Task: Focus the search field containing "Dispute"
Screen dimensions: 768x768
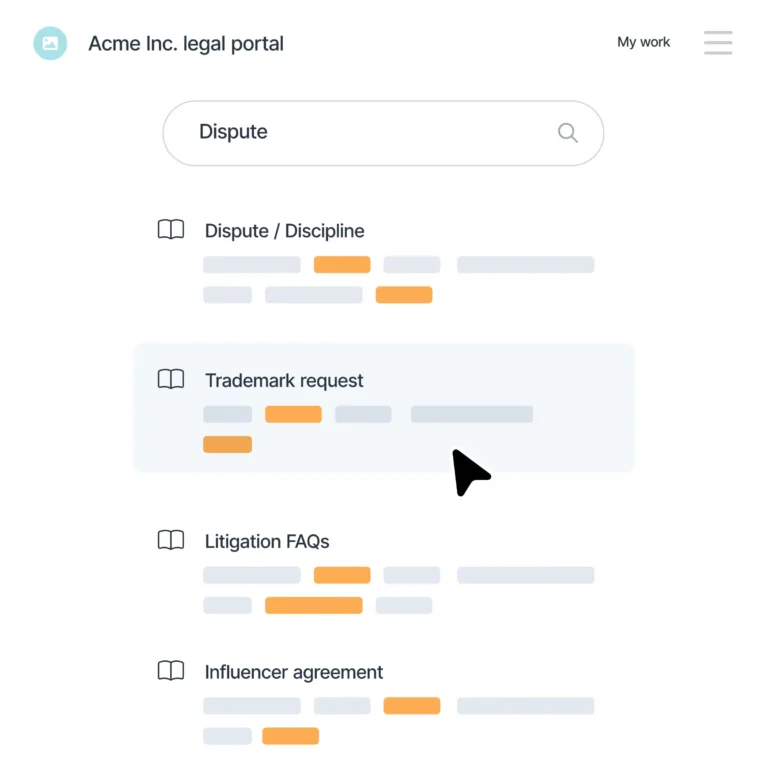Action: 370,132
